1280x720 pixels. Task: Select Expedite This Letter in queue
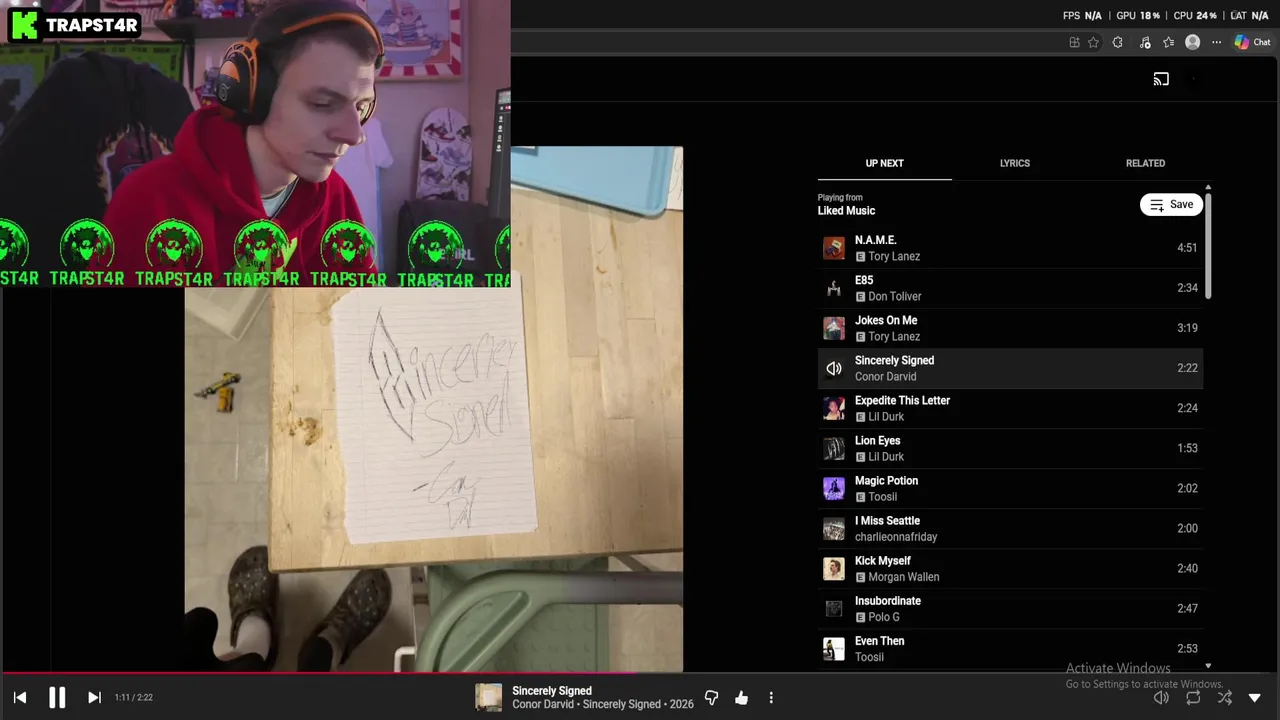pos(1010,408)
